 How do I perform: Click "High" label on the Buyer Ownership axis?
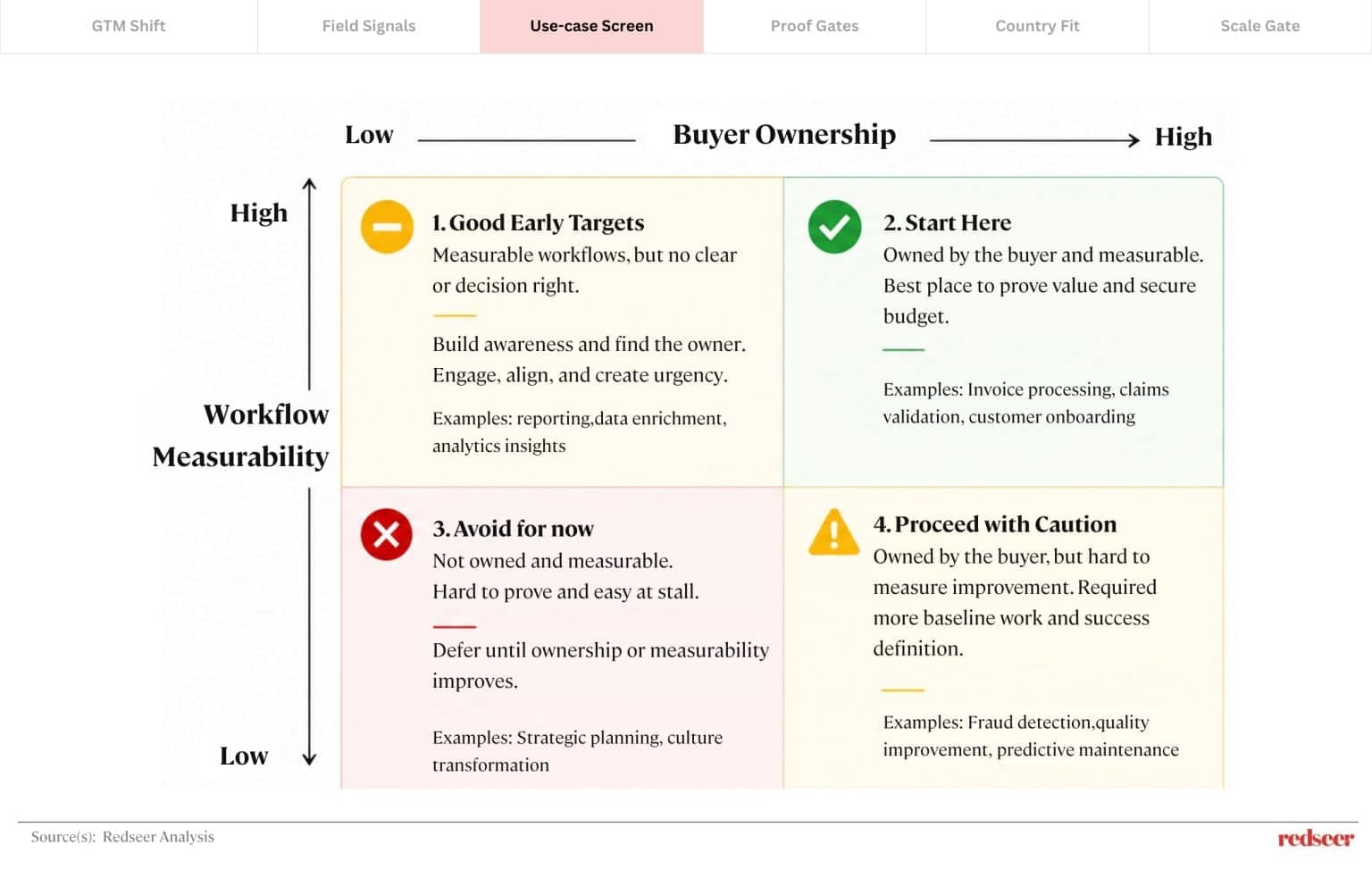pos(1184,137)
